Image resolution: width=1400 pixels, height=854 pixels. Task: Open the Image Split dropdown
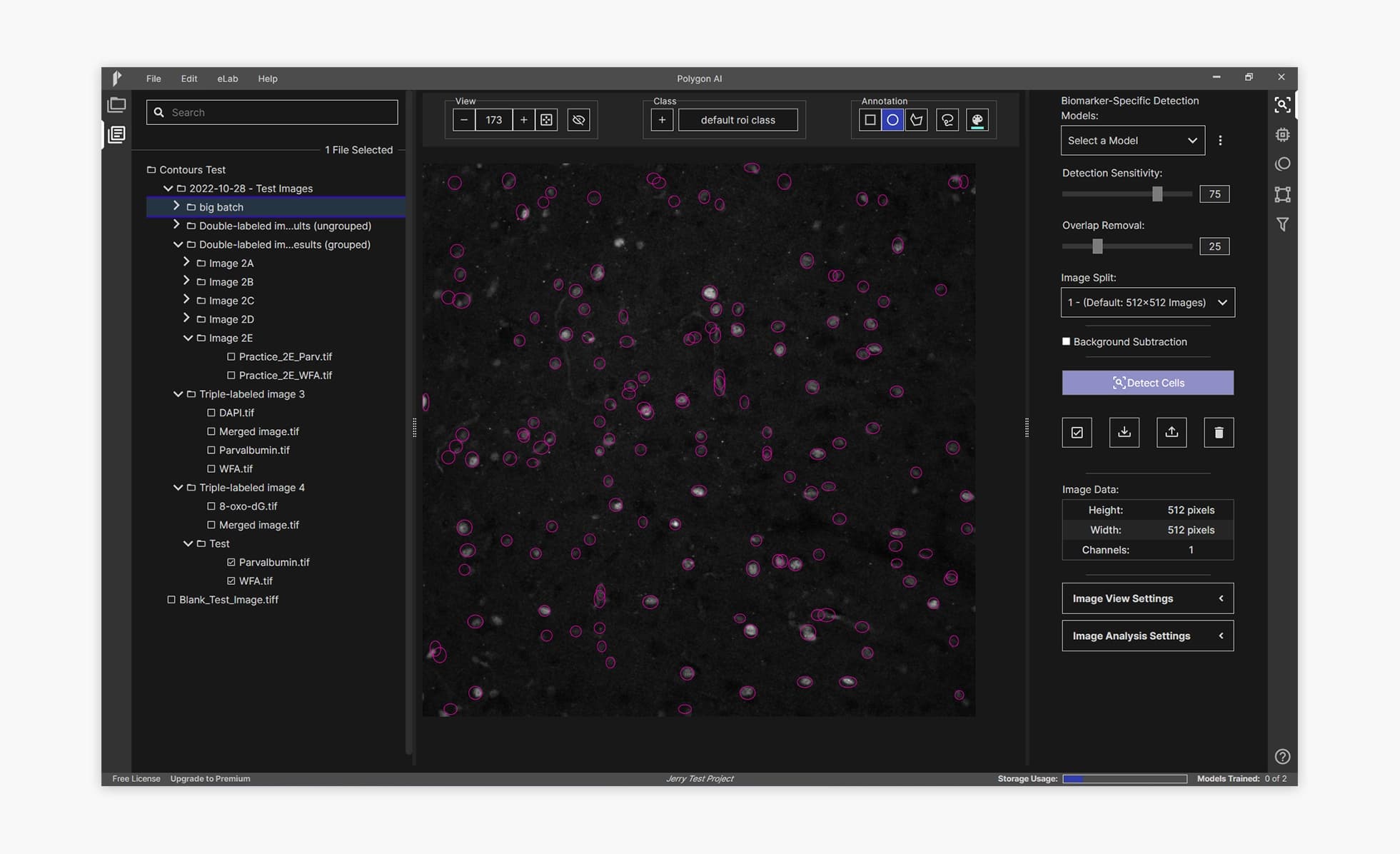(1147, 303)
